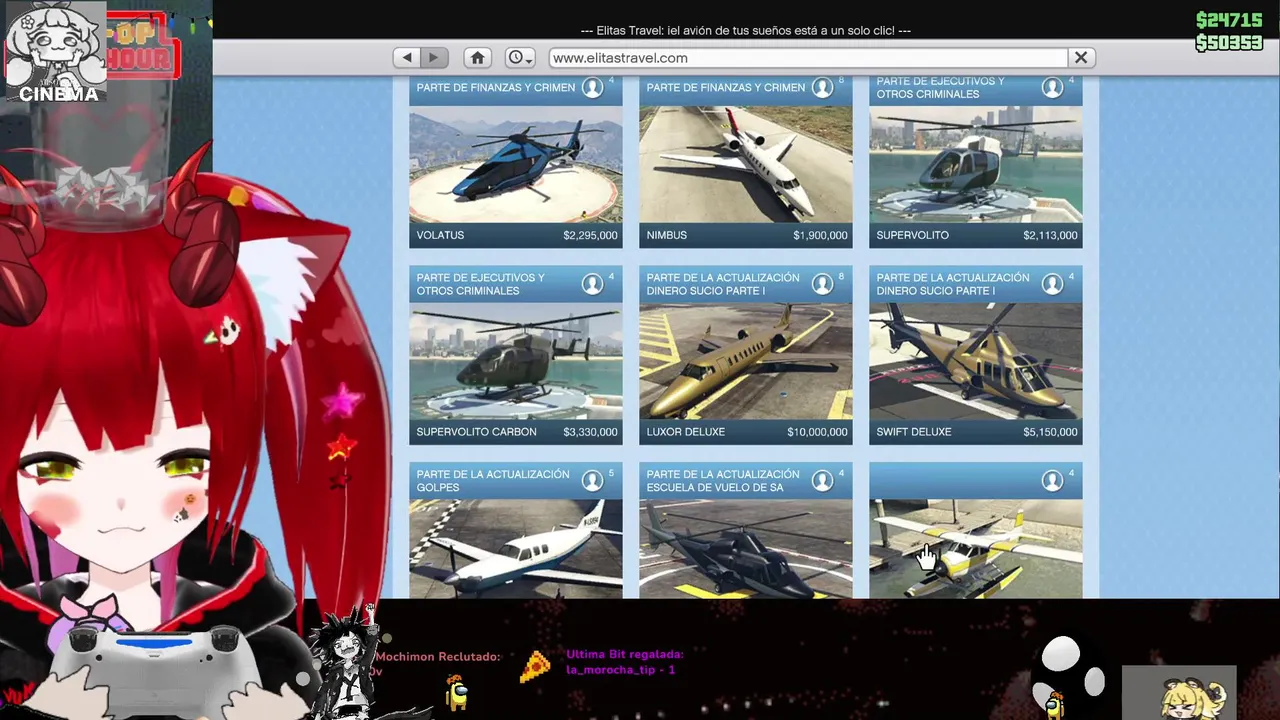Screen dimensions: 1280x720
Task: Click the $1,900,000 Nimbus price
Action: (820, 235)
